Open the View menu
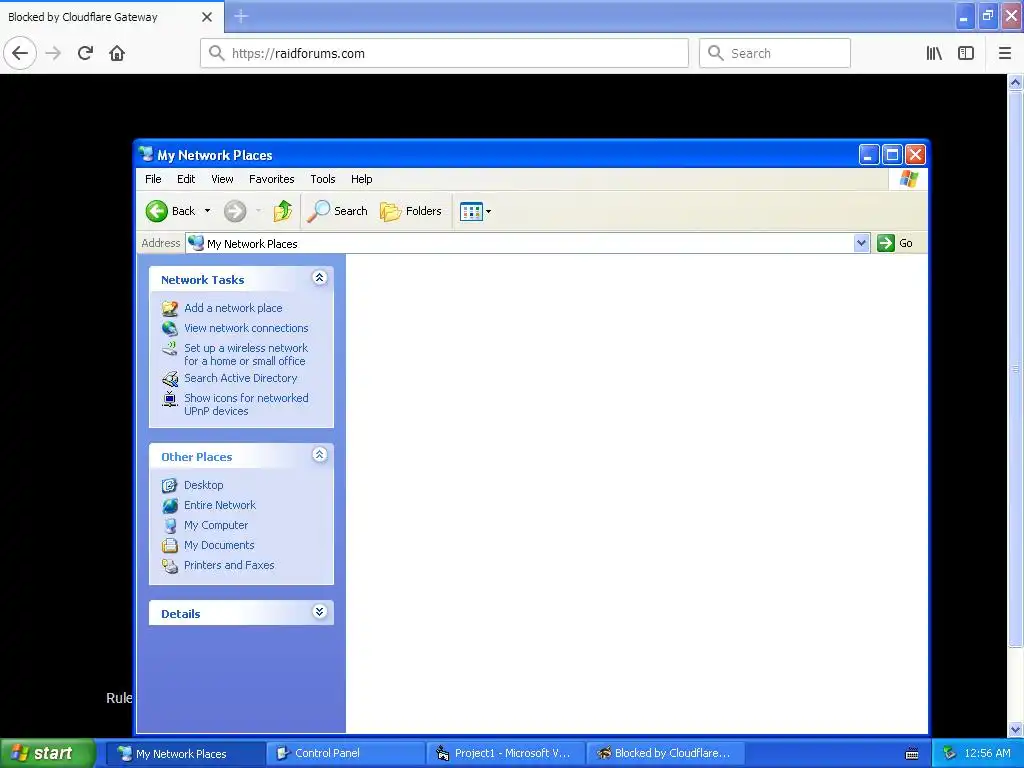 pos(222,179)
